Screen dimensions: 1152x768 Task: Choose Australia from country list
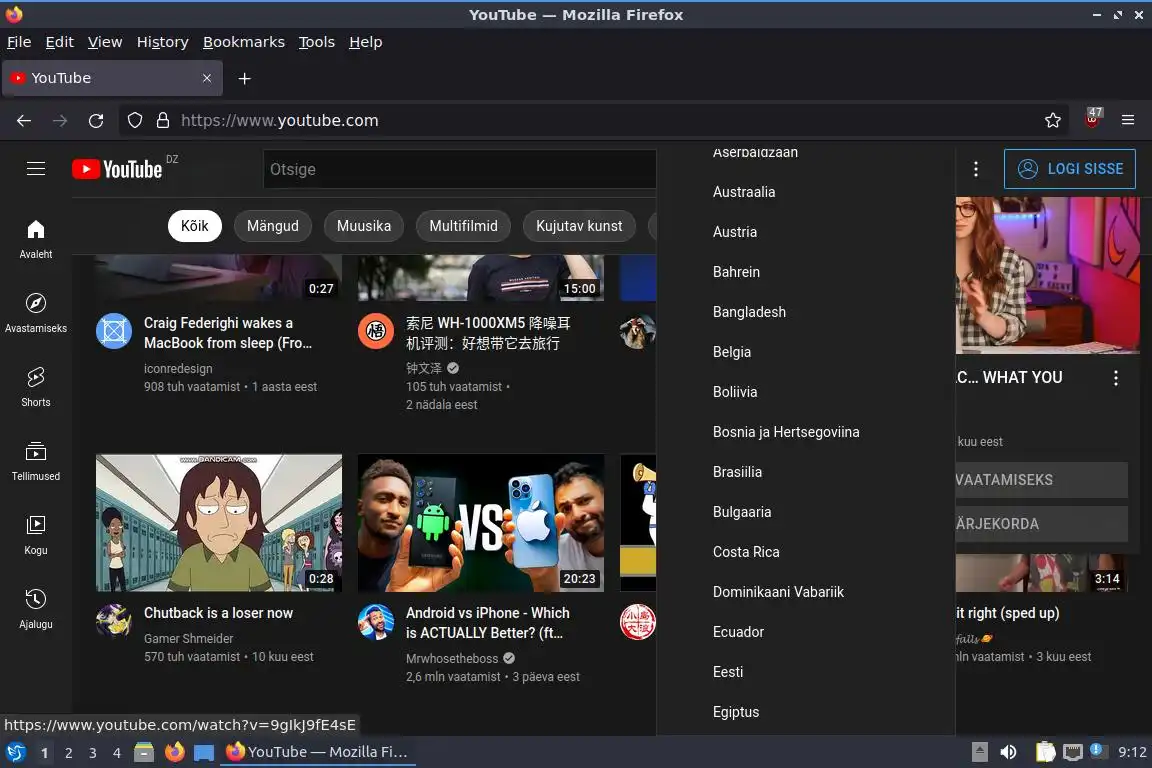pos(806,192)
